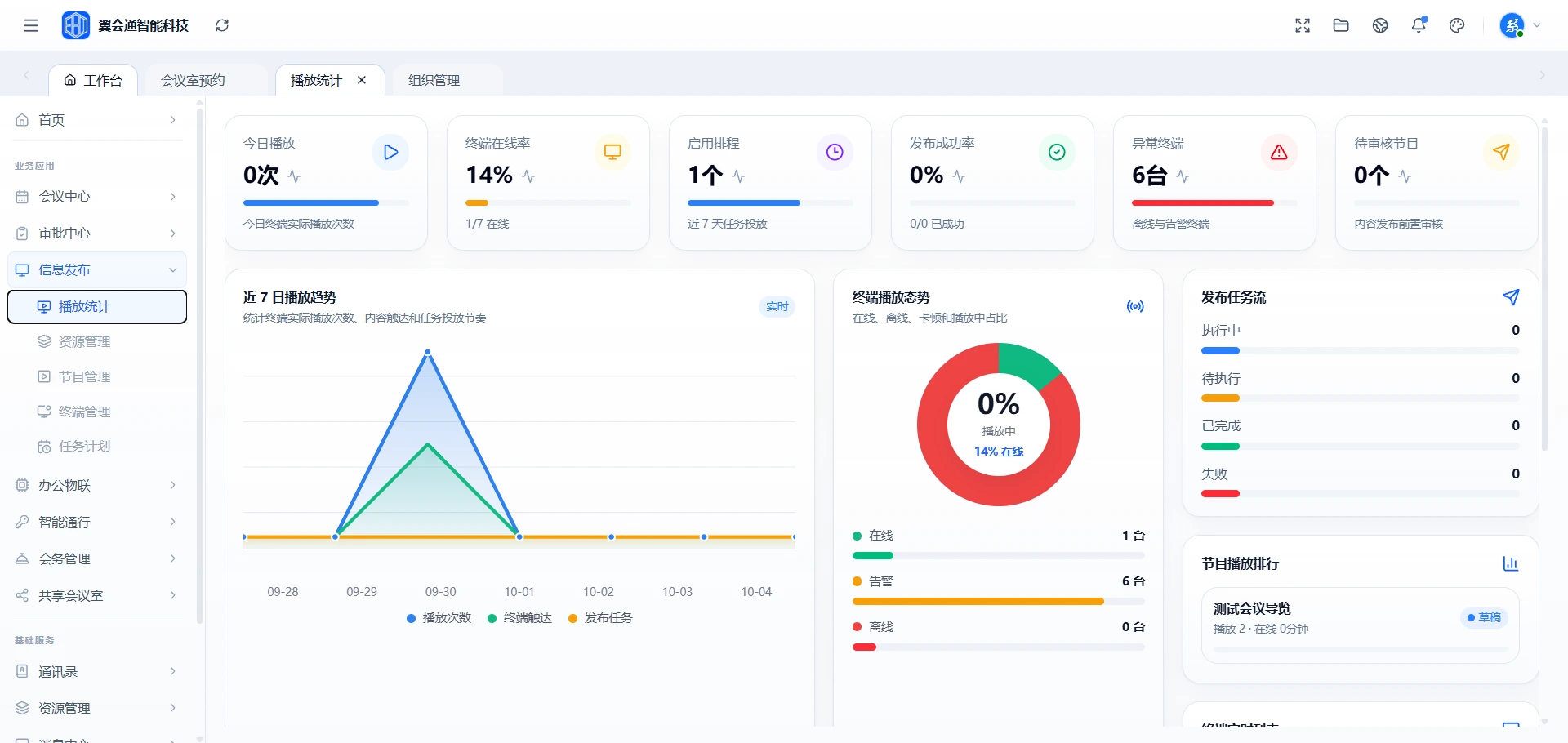The height and width of the screenshot is (743, 1568).
Task: Click the play icon on 今日播放 card
Action: click(x=390, y=152)
